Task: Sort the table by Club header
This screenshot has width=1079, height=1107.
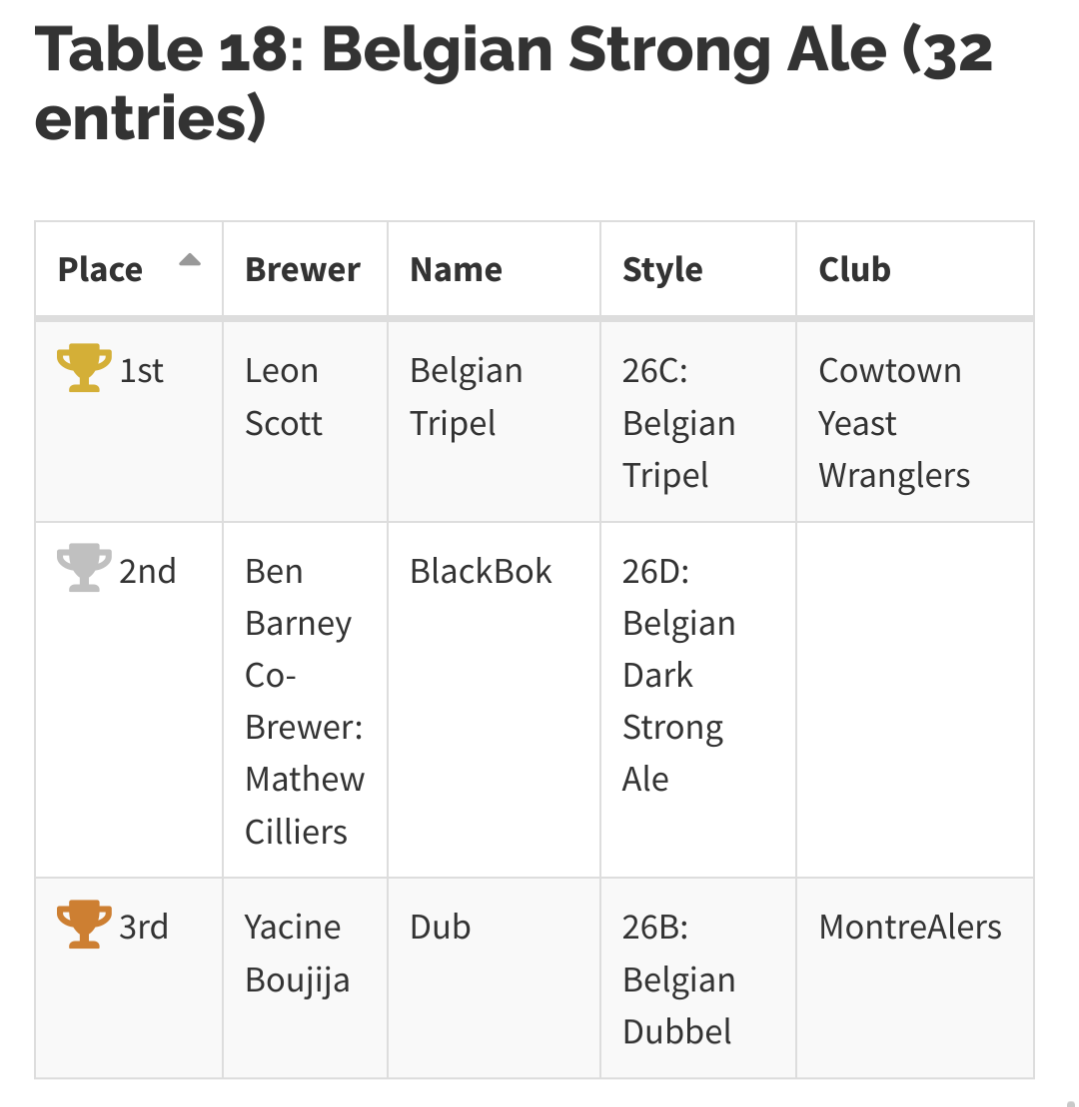Action: point(854,269)
